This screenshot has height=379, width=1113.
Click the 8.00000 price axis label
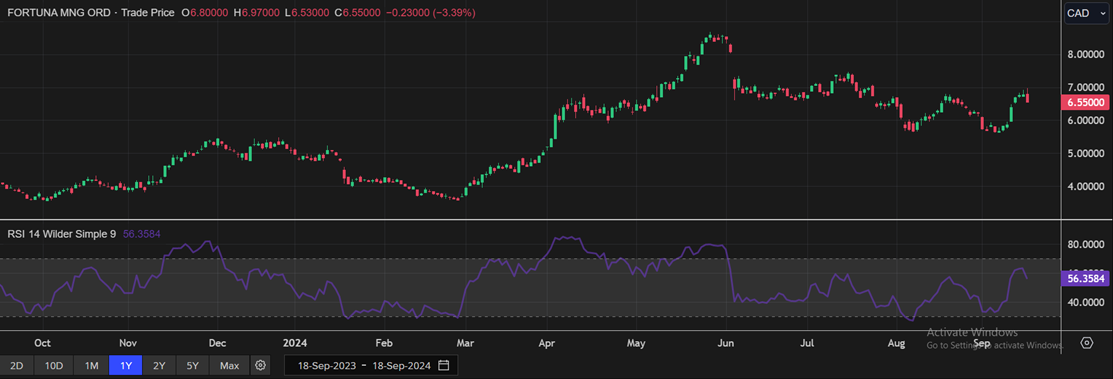[x=1085, y=55]
